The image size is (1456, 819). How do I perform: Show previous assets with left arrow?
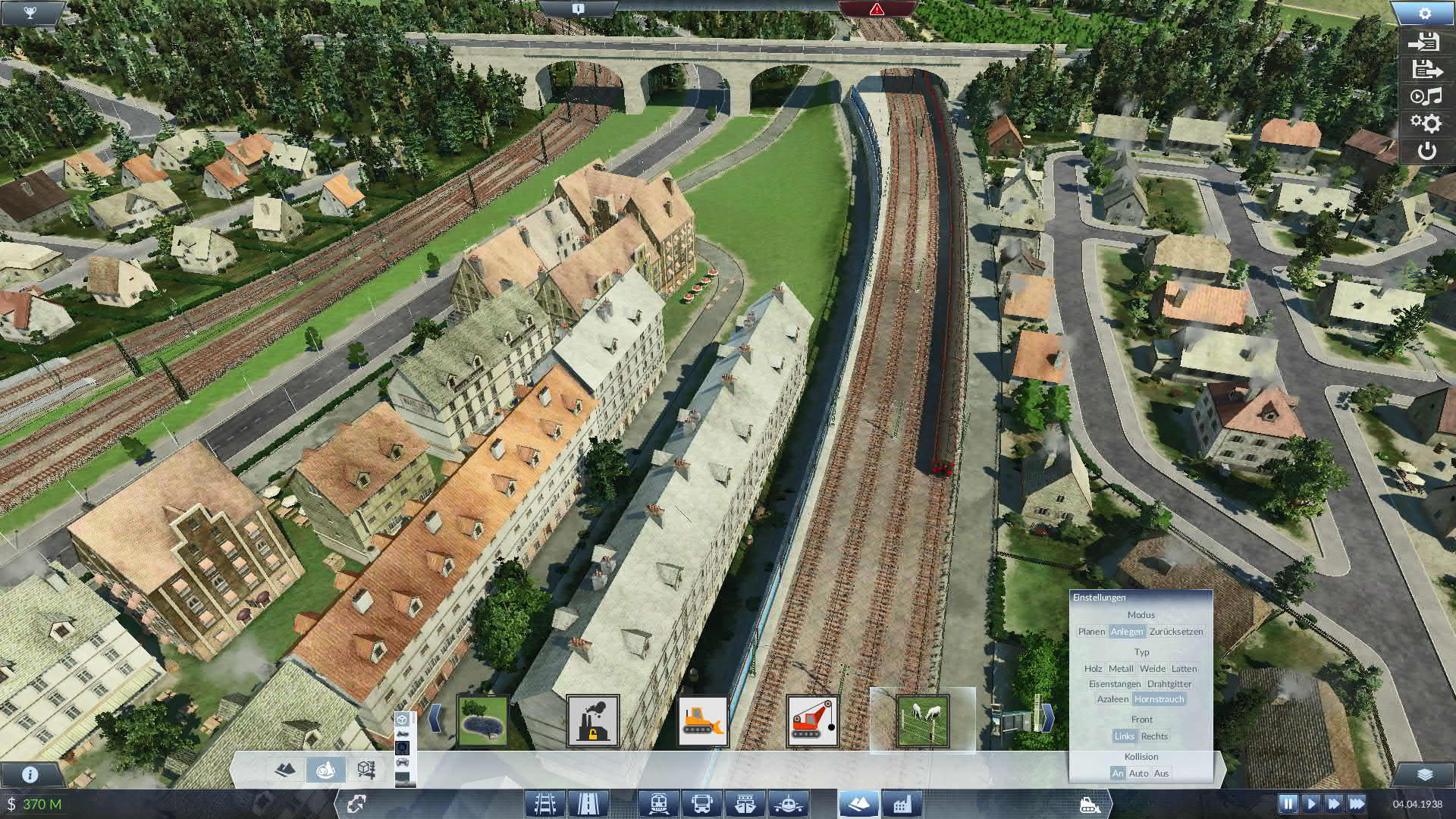click(x=435, y=717)
